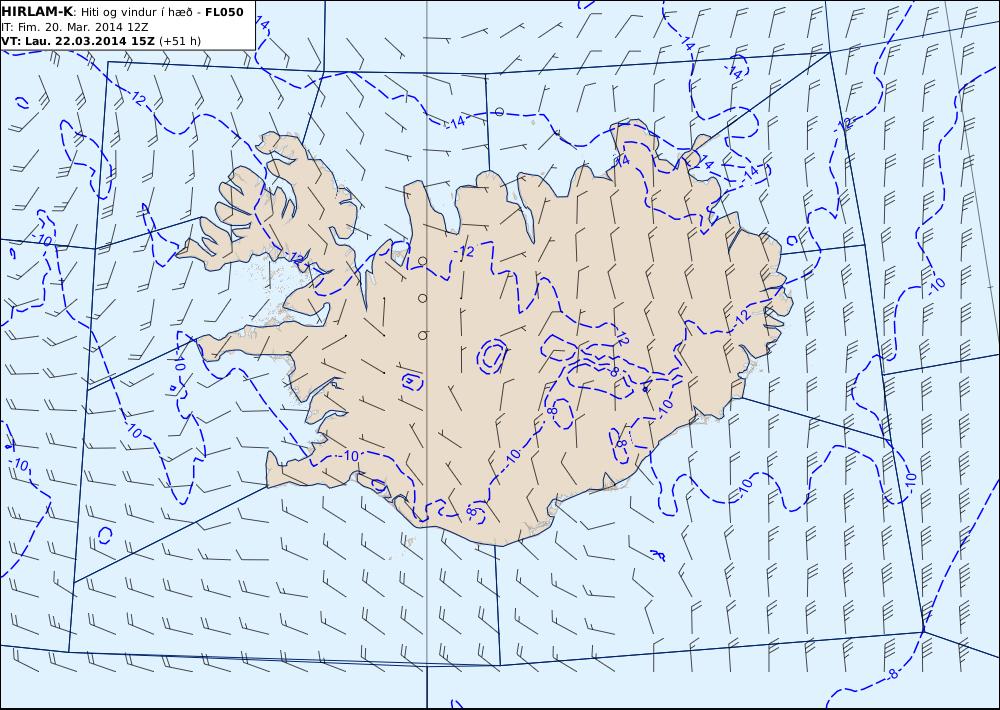
Task: Click the "Hiti og vindur í hæð" title text
Action: (136, 12)
